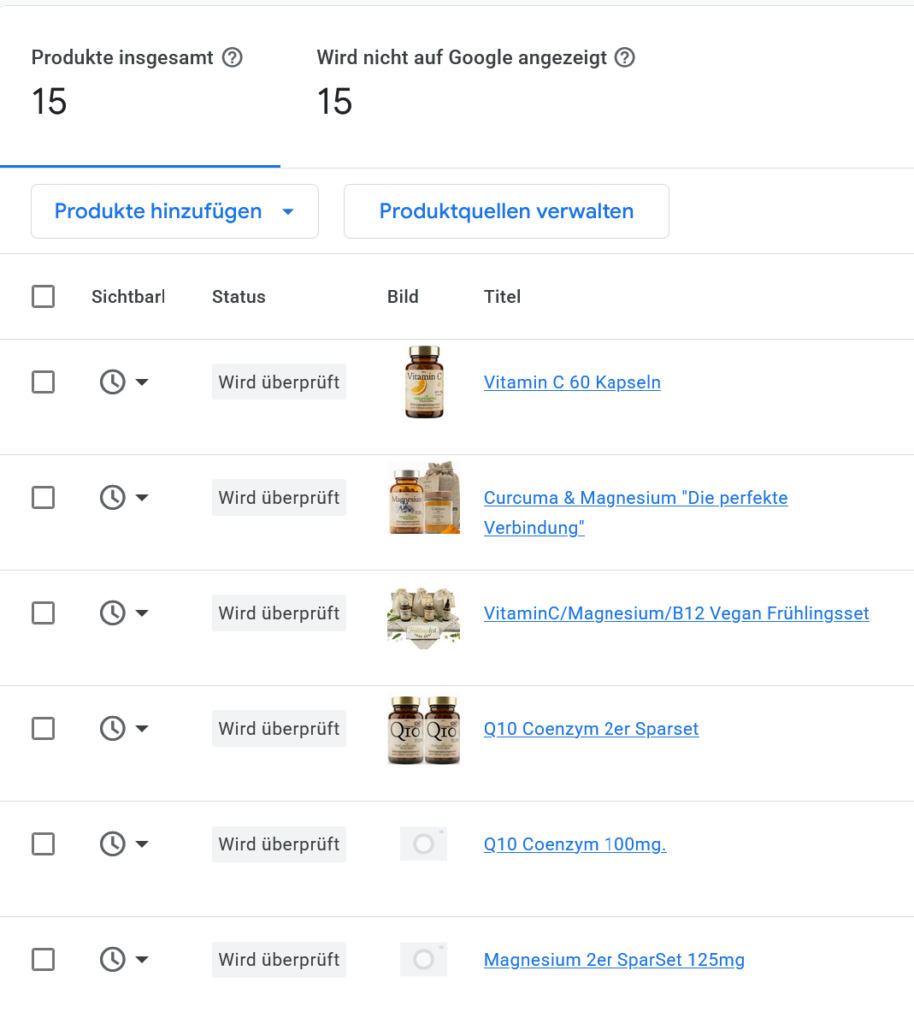Toggle the select-all checkbox in table header
The height and width of the screenshot is (1024, 914).
click(x=43, y=297)
